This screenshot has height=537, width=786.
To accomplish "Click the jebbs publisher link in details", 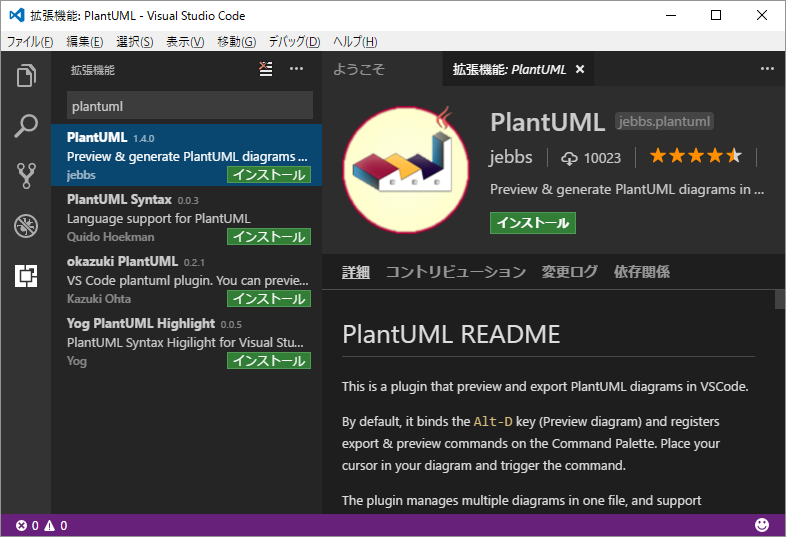I will point(511,157).
